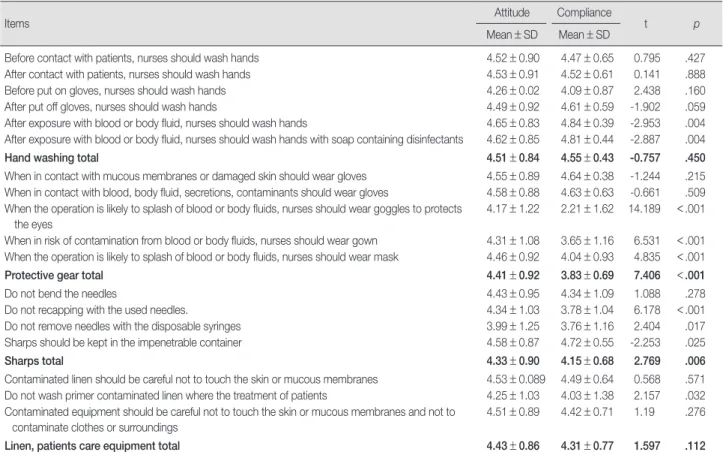Click t value 2.438

[x=646, y=91]
